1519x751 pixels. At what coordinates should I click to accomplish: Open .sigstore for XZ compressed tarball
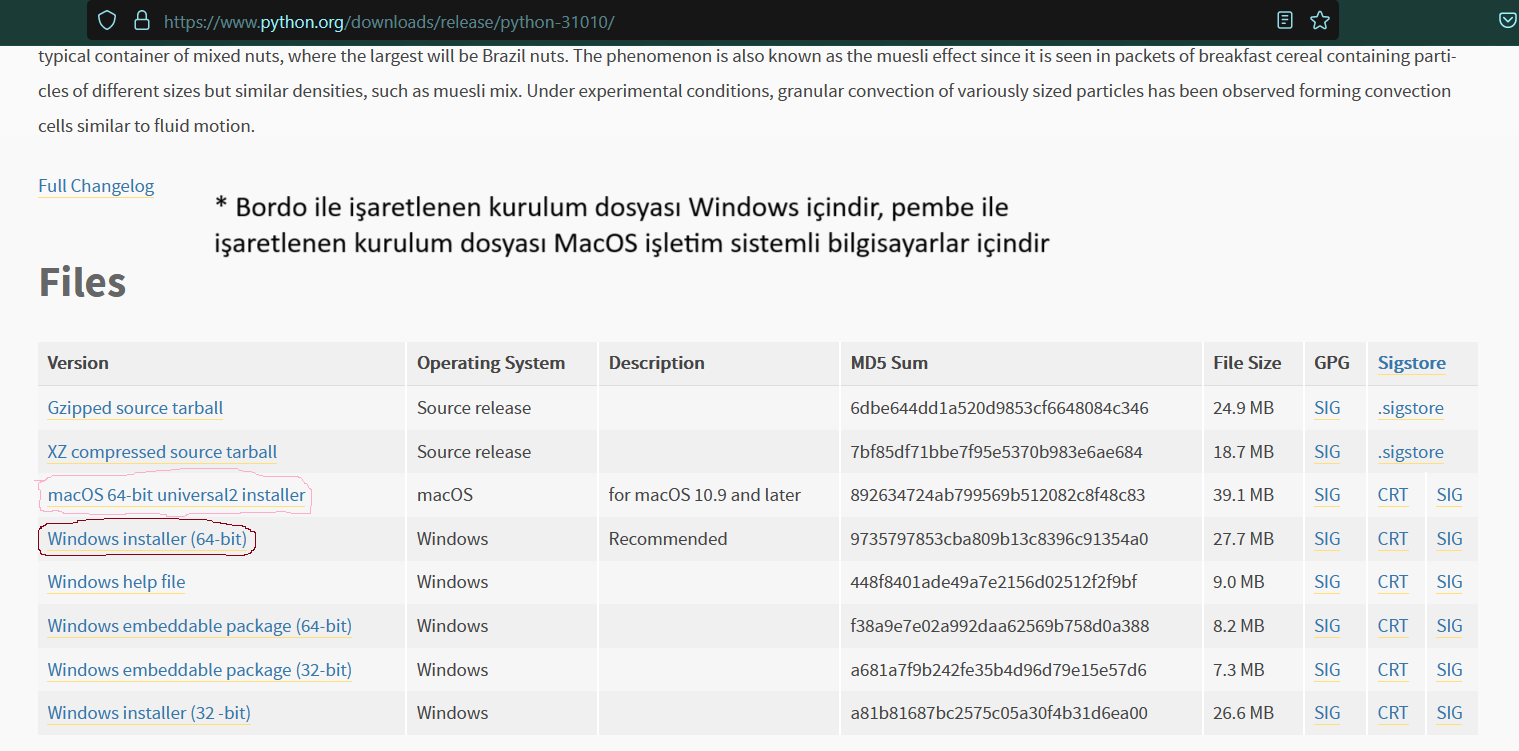(1410, 452)
